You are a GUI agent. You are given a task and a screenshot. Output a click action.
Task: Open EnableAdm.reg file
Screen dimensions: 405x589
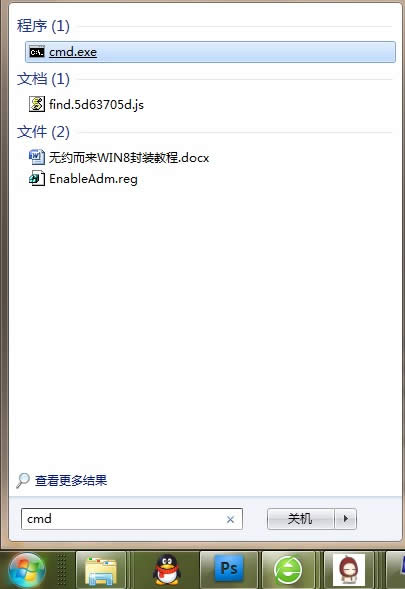(x=83, y=179)
